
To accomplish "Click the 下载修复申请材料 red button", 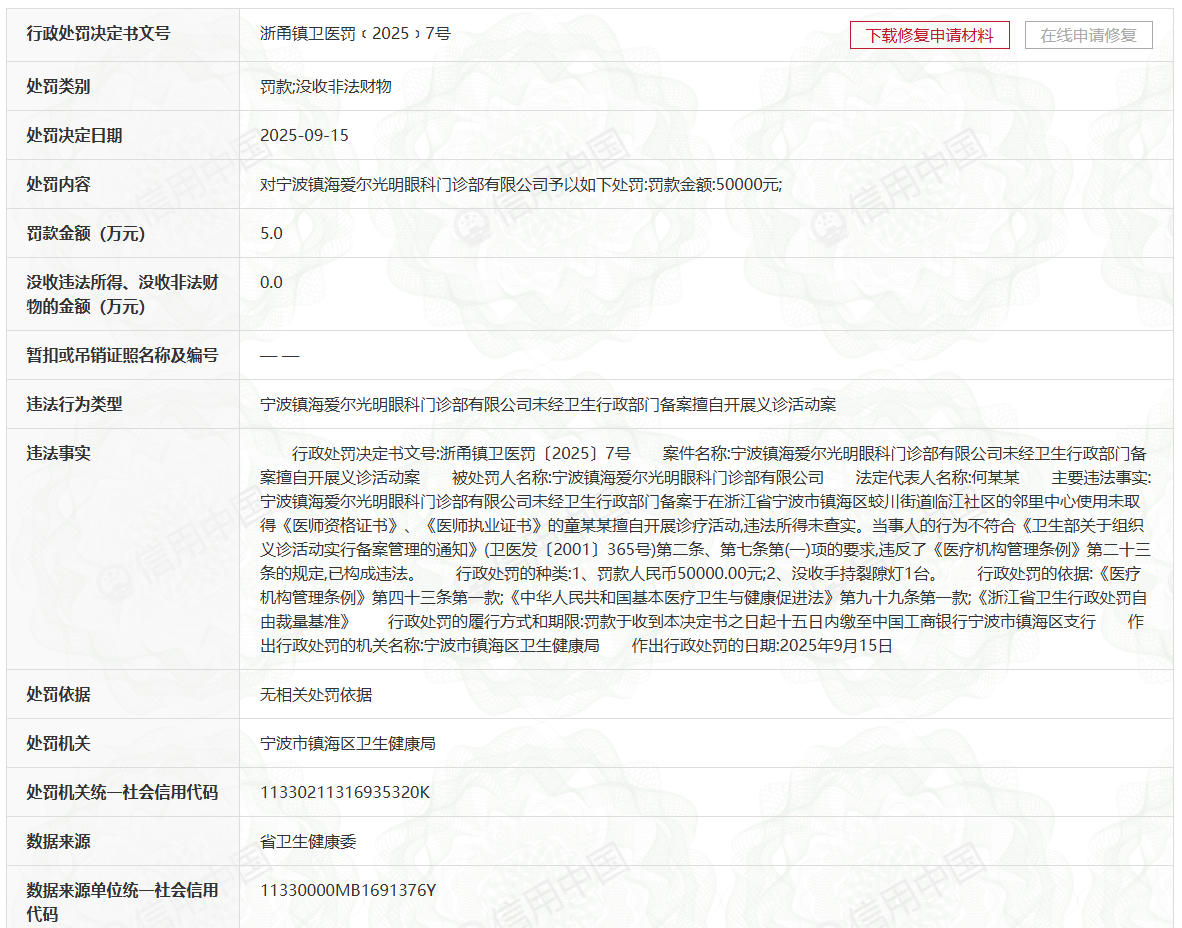I will [x=929, y=34].
